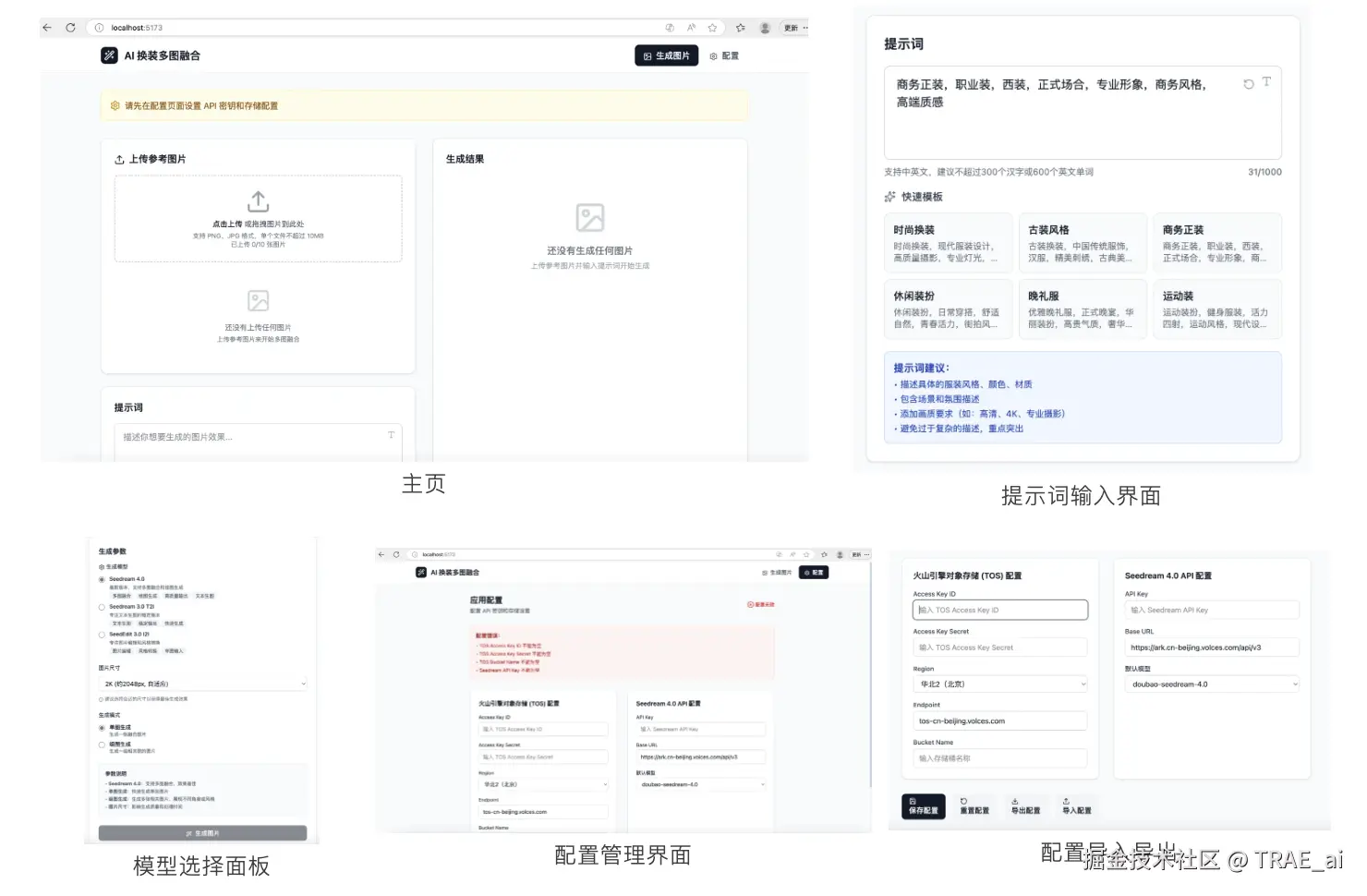Click the T text icon beside the prompt
Image resolution: width=1367 pixels, height=896 pixels.
click(1268, 83)
